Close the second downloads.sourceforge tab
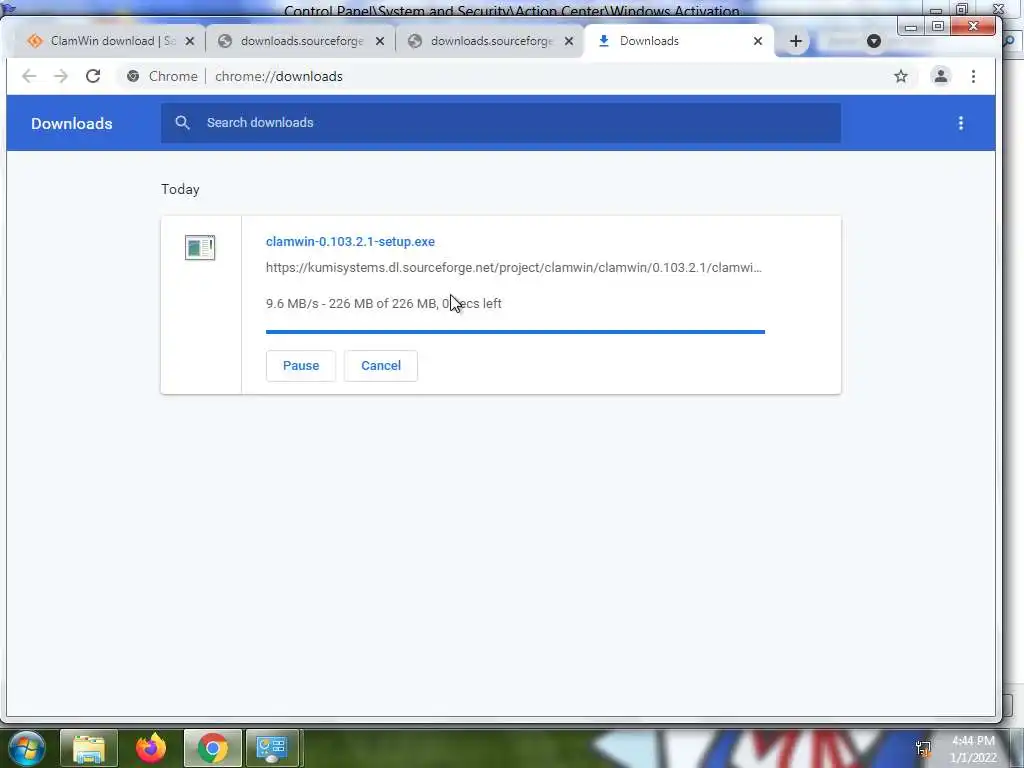 click(569, 41)
